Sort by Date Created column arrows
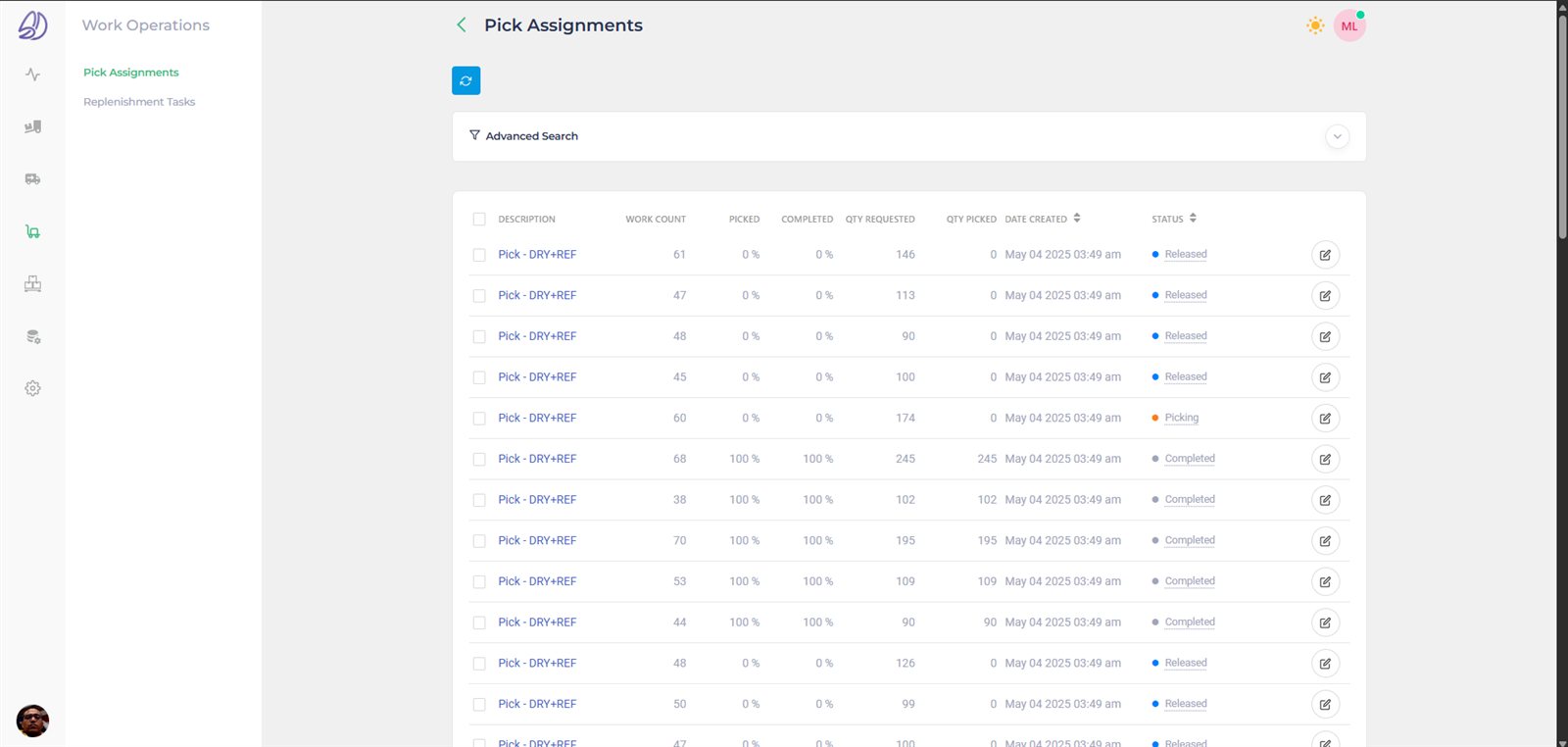 click(x=1077, y=218)
